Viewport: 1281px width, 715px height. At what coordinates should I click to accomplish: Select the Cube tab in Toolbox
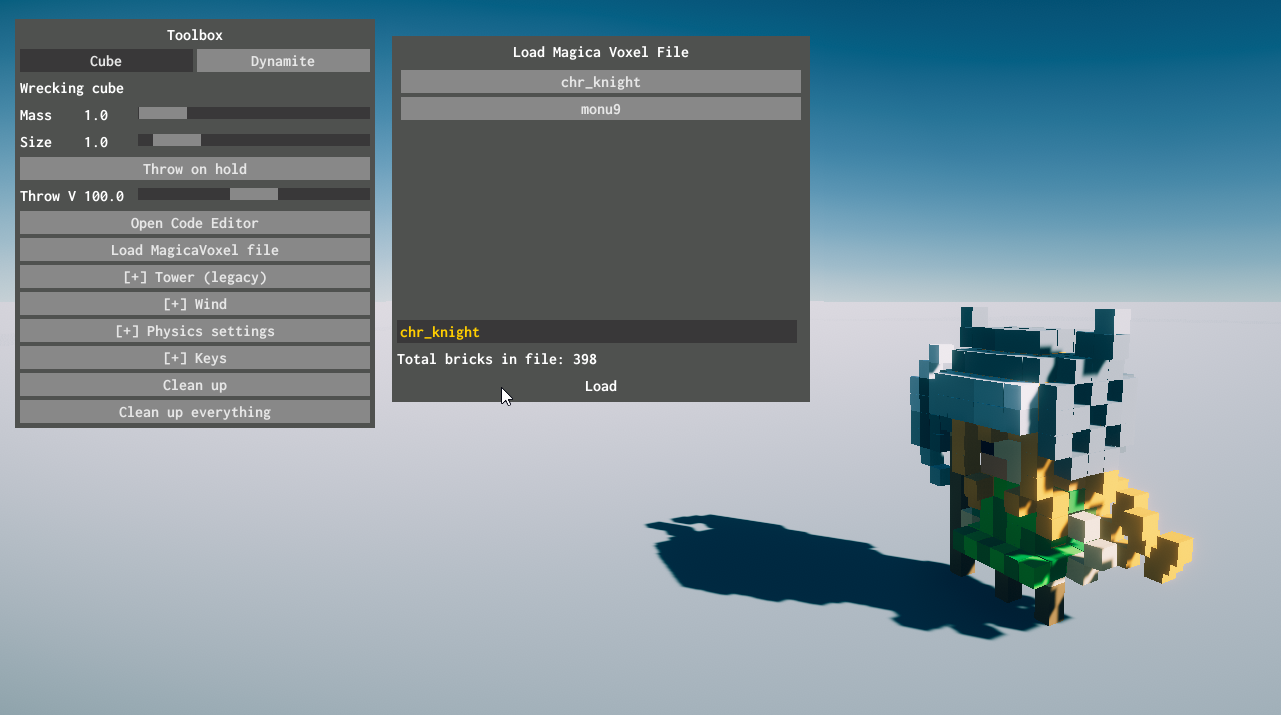click(106, 61)
